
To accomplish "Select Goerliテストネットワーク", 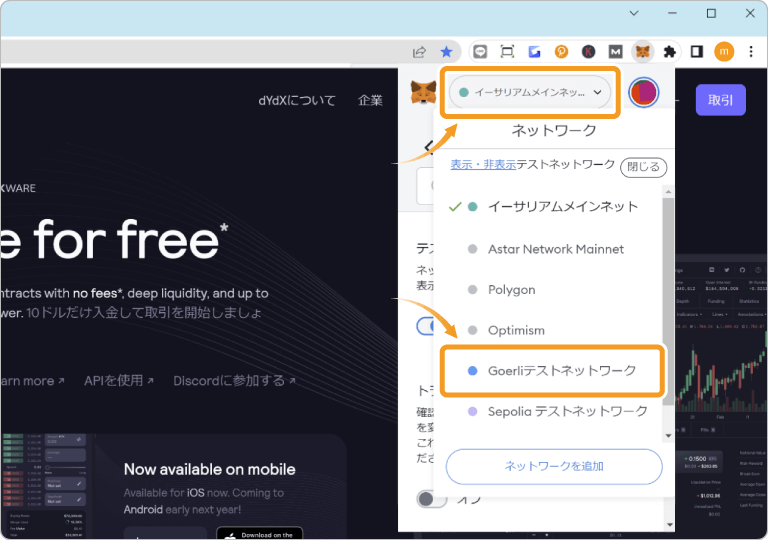I will (x=552, y=371).
